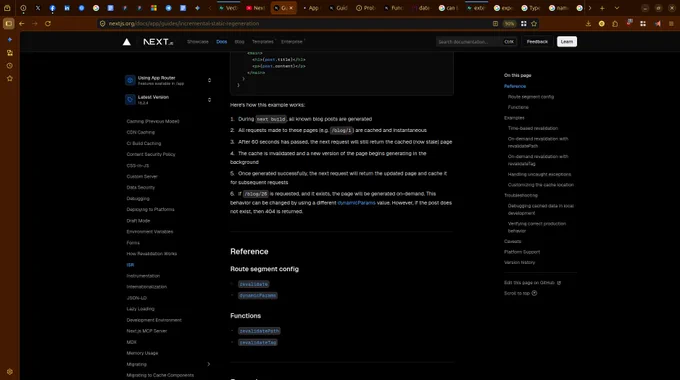The width and height of the screenshot is (680, 380).
Task: Open the Latest Version selector
Action: (168, 100)
